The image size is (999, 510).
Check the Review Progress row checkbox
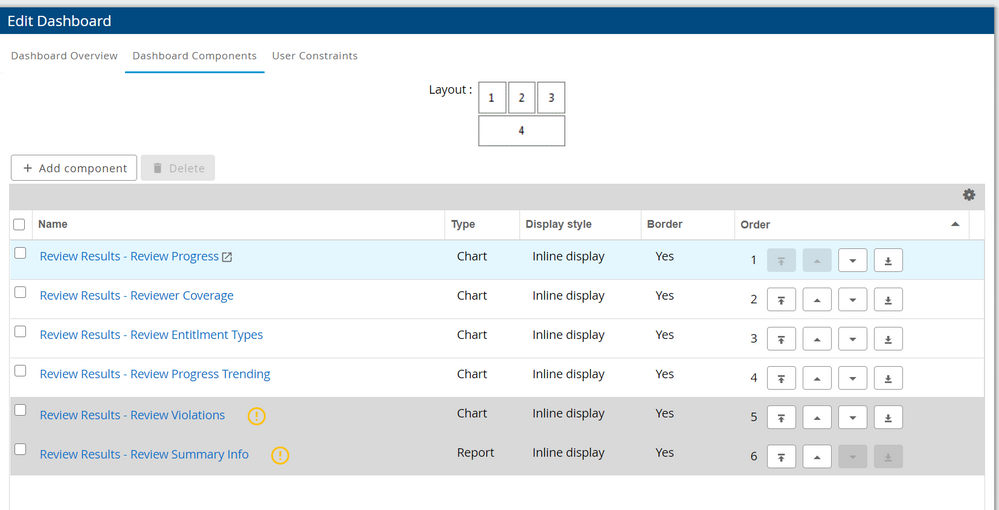click(20, 254)
